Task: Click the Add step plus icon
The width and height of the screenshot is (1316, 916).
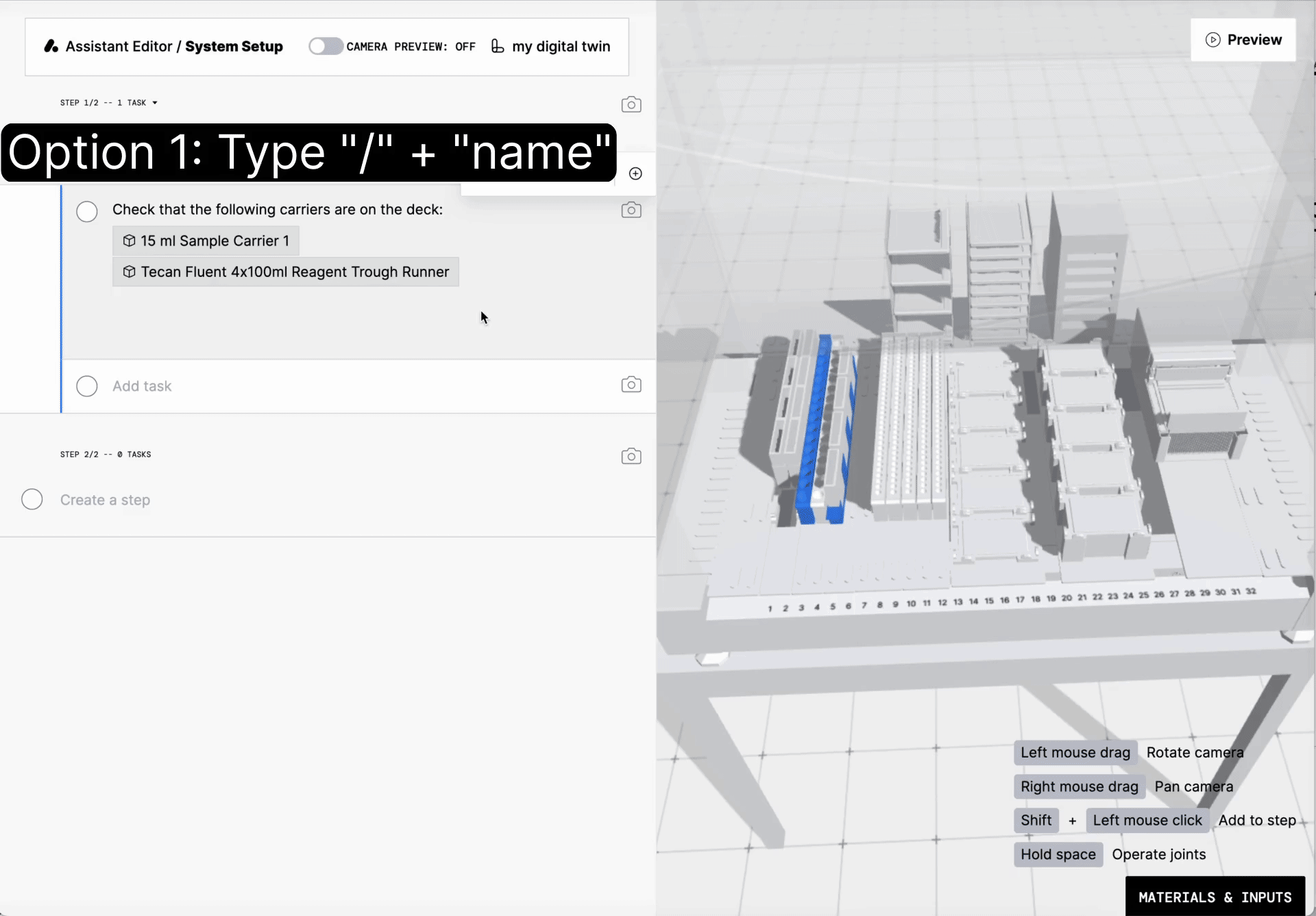Action: coord(635,174)
